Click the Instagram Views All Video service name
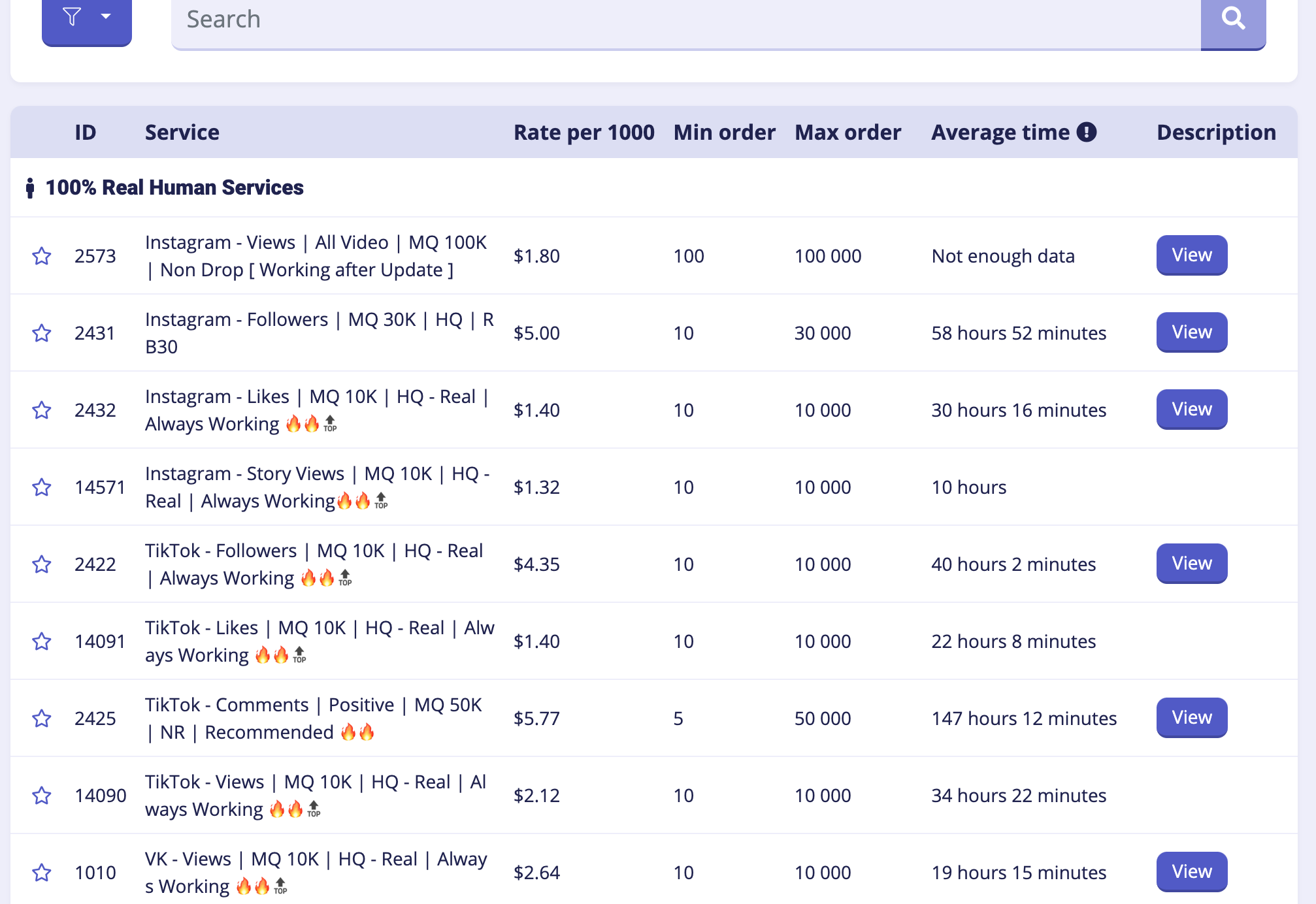 click(x=316, y=256)
